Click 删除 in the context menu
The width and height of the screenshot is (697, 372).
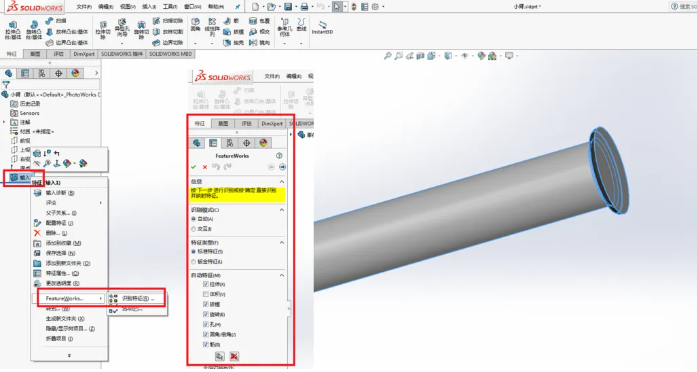click(69, 233)
